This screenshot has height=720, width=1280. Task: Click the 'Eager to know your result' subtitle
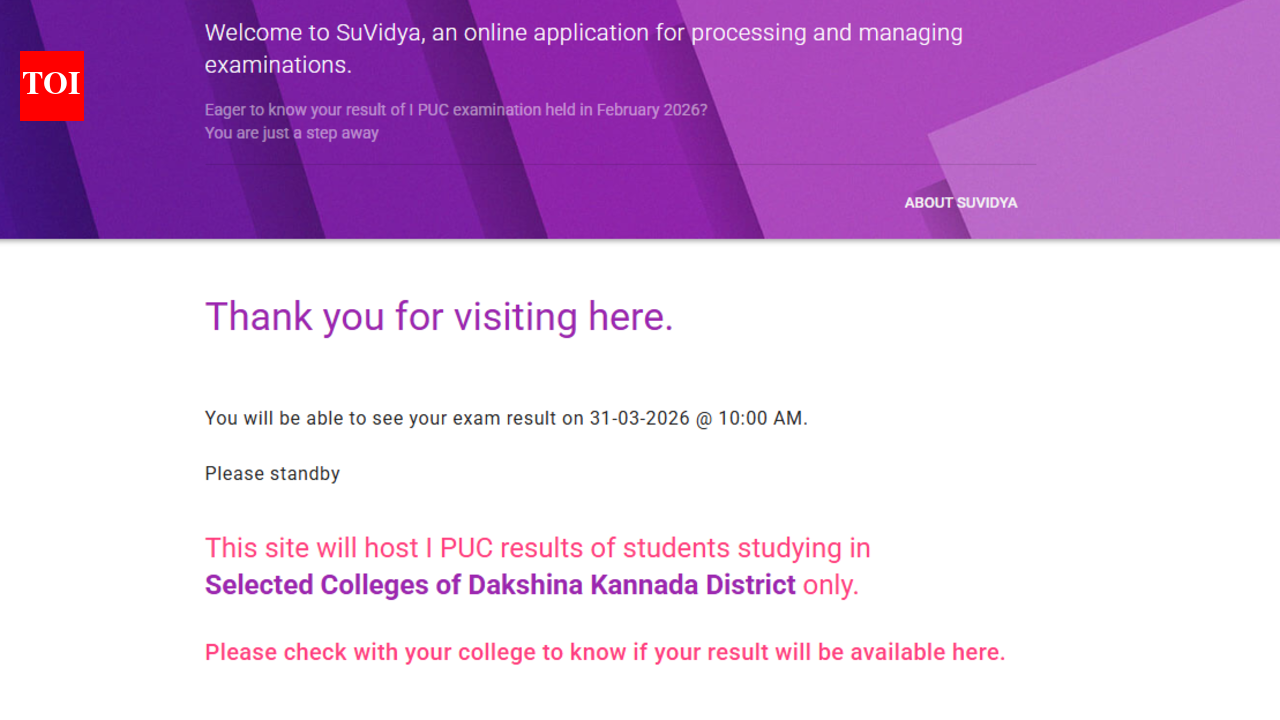click(455, 109)
